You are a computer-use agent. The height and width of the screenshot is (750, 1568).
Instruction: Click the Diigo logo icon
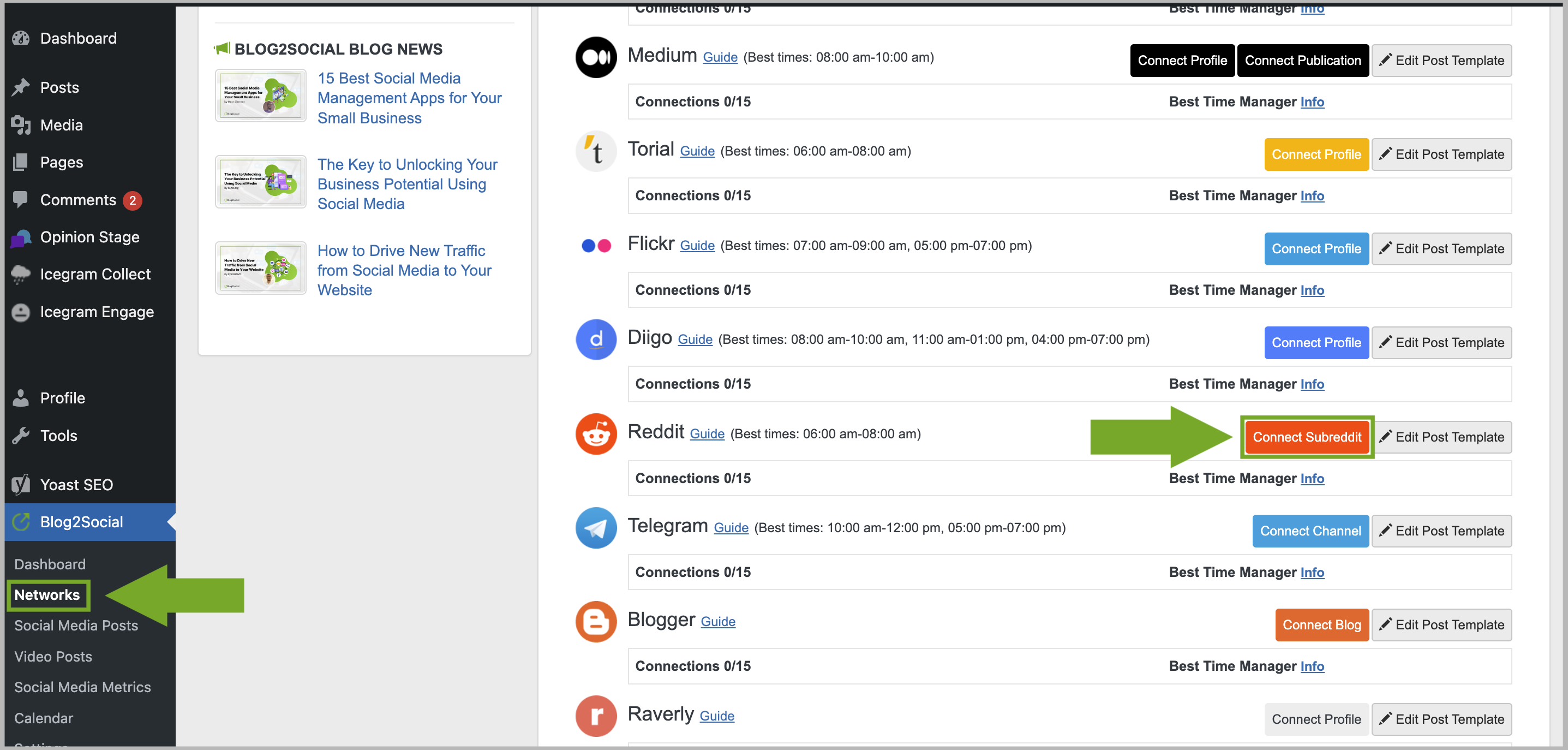[596, 340]
